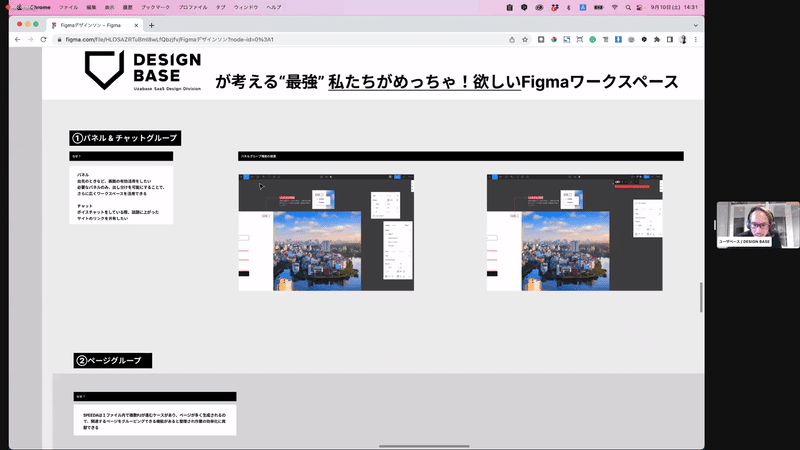Open a new Chrome tab with plus button
Screen dimensions: 800x450
152,25
